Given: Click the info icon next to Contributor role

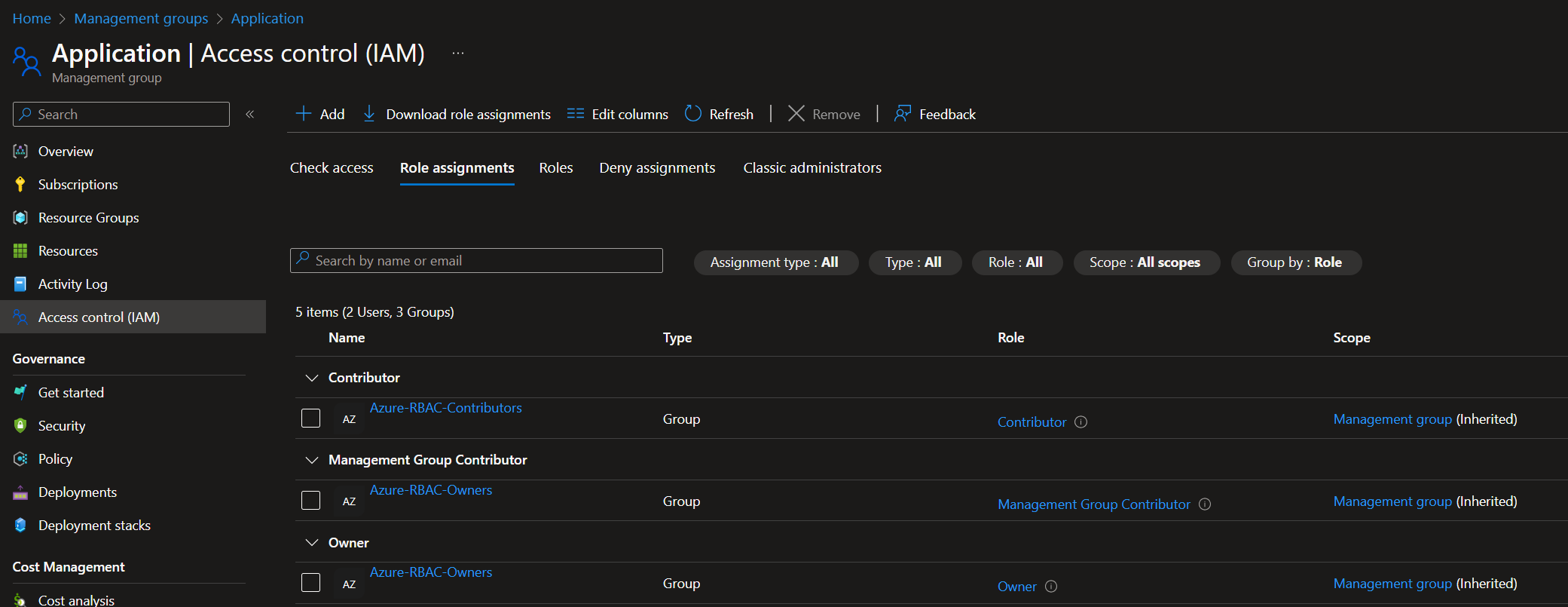Looking at the screenshot, I should tap(1080, 422).
